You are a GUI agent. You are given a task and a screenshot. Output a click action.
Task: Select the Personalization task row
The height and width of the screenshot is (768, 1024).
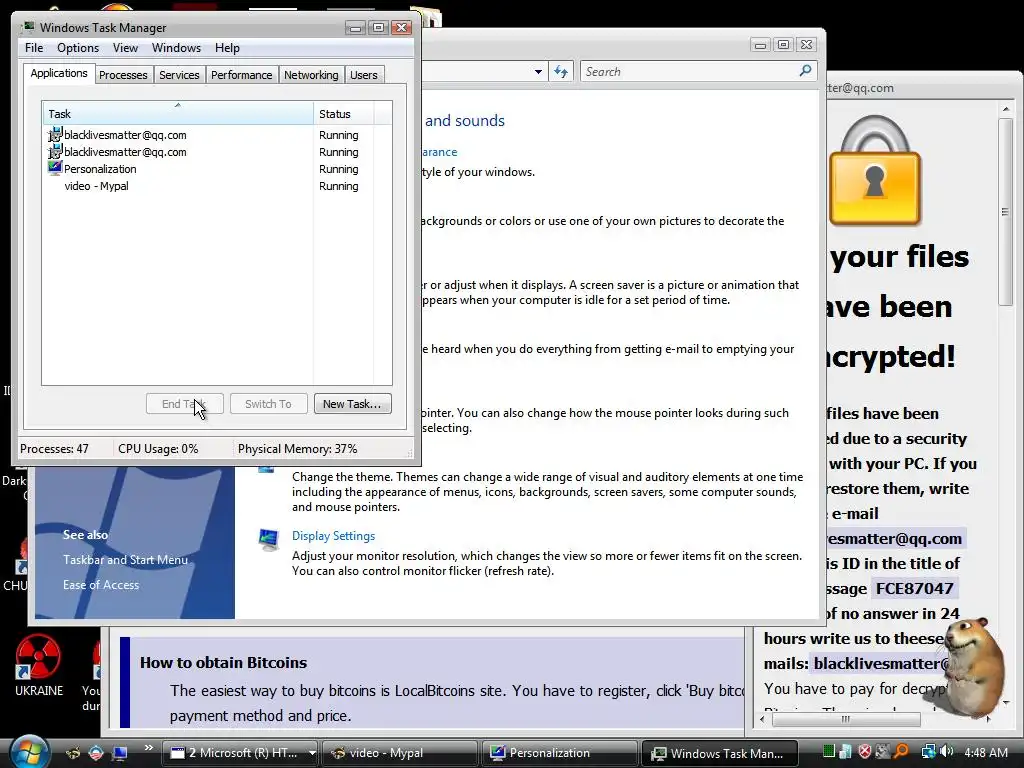[217, 169]
